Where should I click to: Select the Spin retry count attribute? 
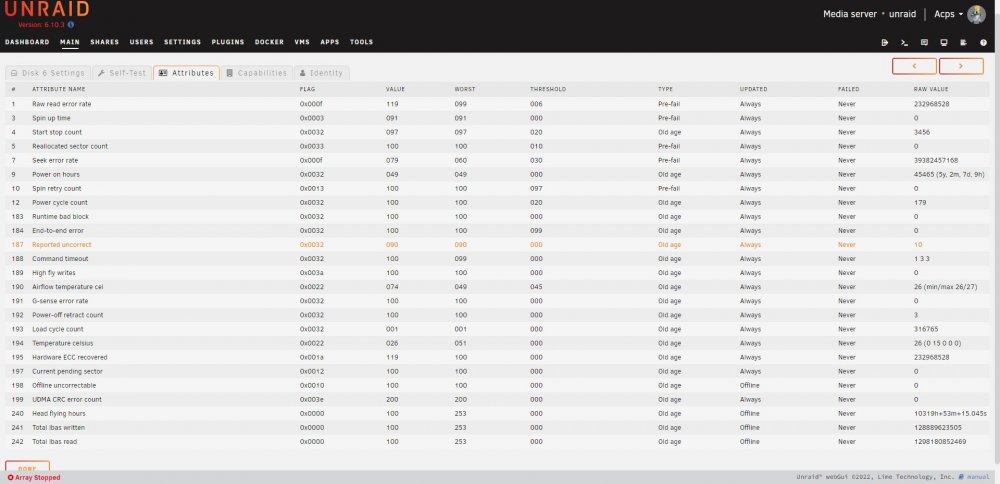(57, 188)
